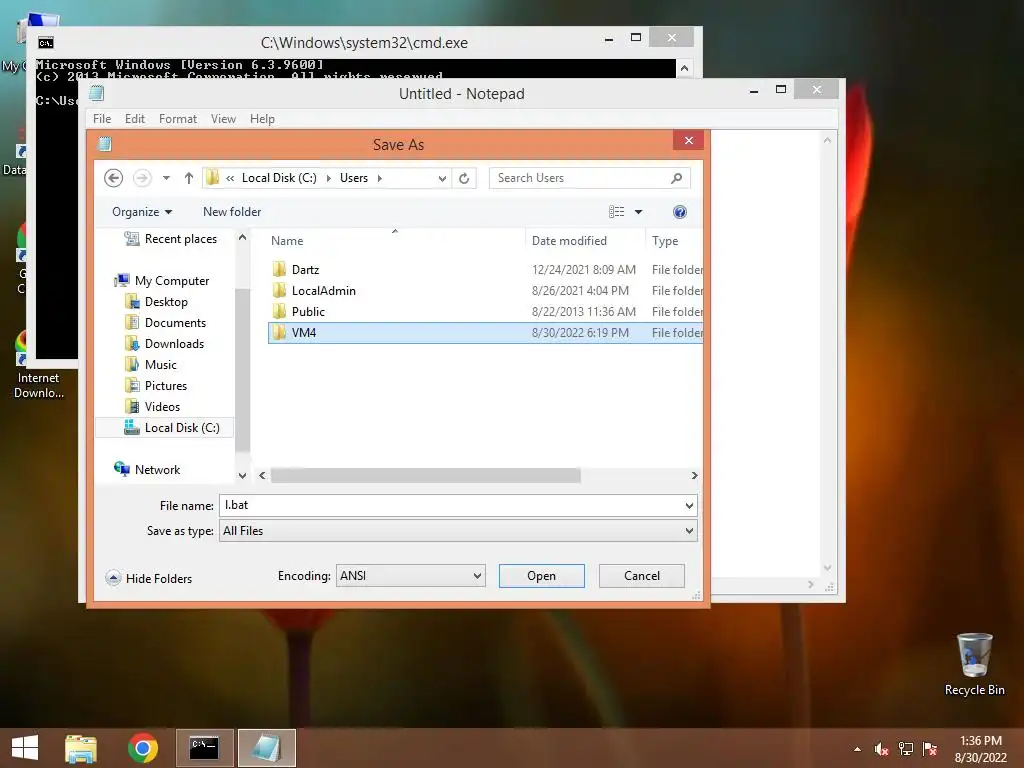Click the Local Disk (C:) breadcrumb
Image resolution: width=1024 pixels, height=768 pixels.
[x=279, y=178]
